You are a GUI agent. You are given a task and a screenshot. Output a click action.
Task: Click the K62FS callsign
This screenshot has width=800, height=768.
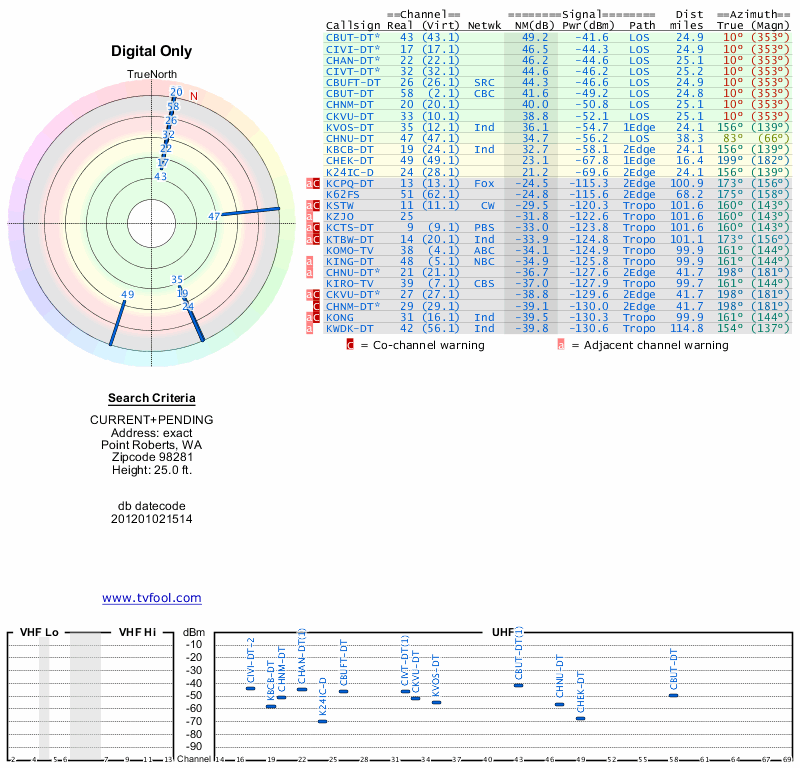tap(343, 194)
